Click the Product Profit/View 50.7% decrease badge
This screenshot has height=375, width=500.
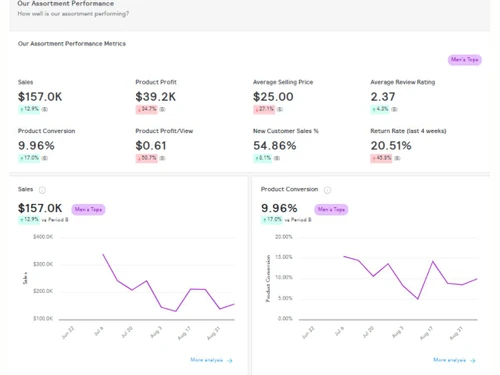pos(147,158)
